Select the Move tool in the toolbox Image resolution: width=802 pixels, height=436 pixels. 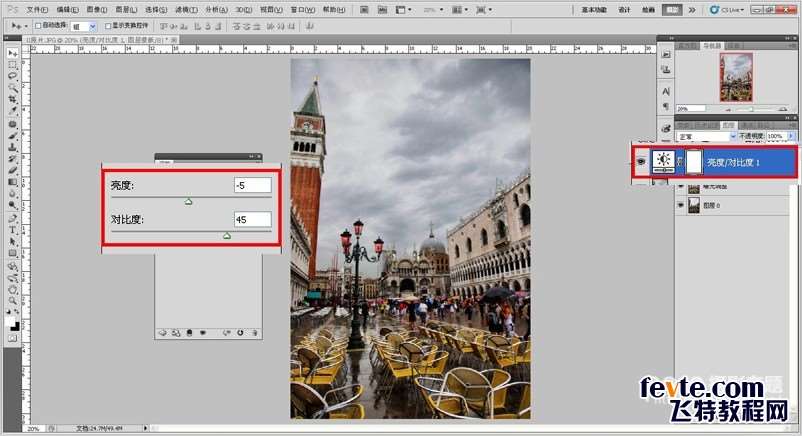point(12,53)
